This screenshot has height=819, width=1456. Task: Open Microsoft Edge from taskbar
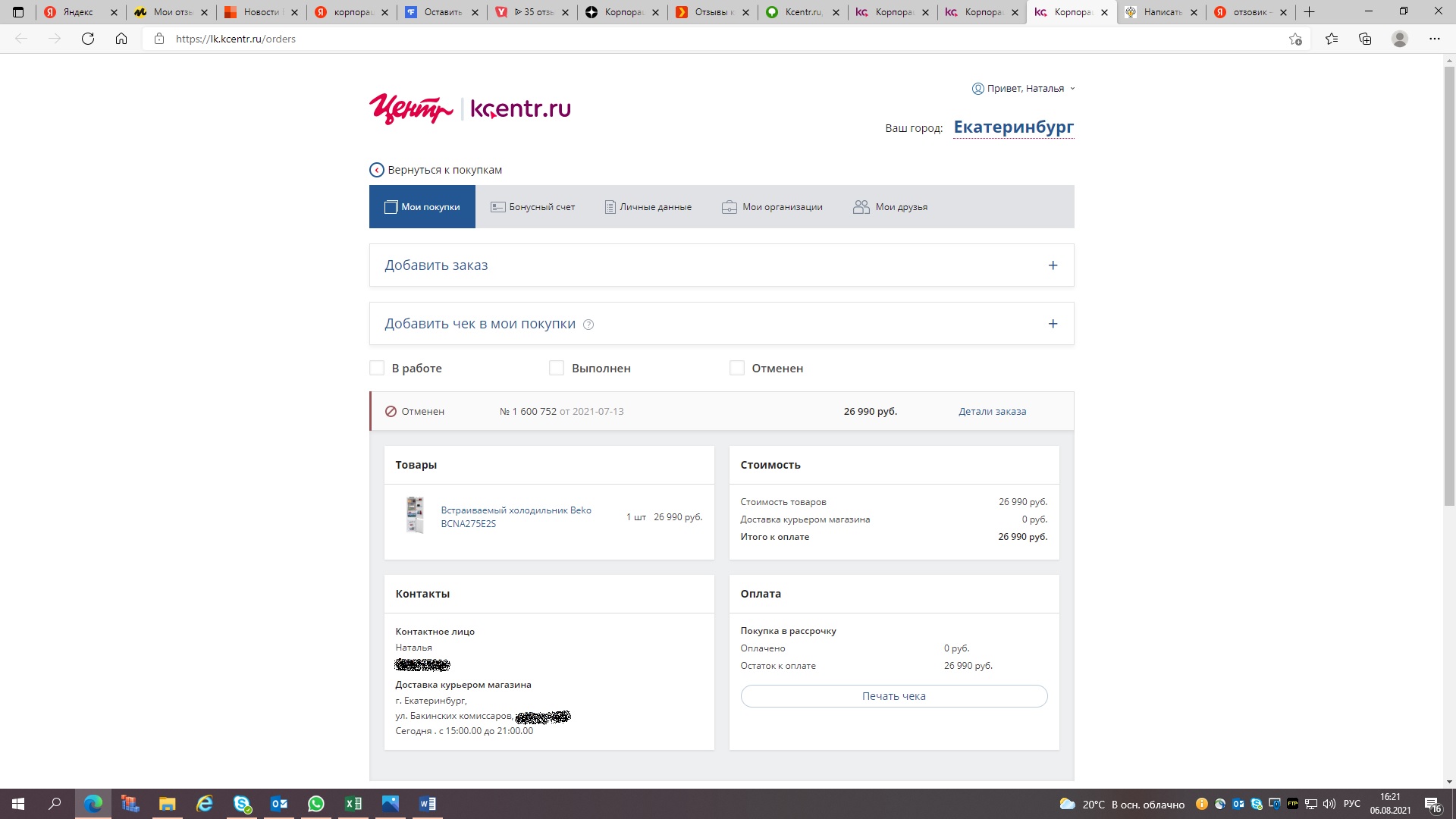[x=93, y=804]
